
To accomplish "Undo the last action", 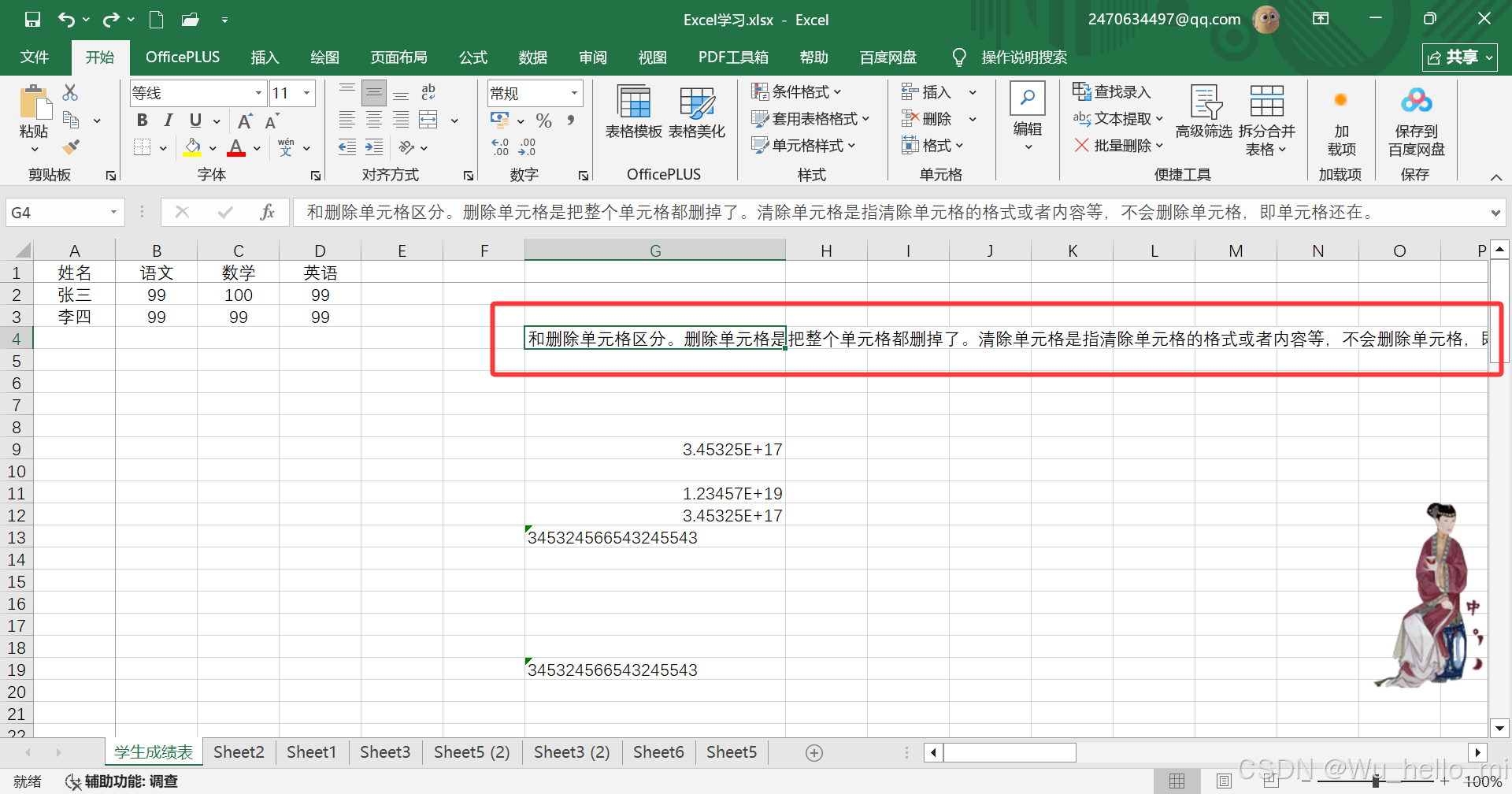I will click(67, 20).
